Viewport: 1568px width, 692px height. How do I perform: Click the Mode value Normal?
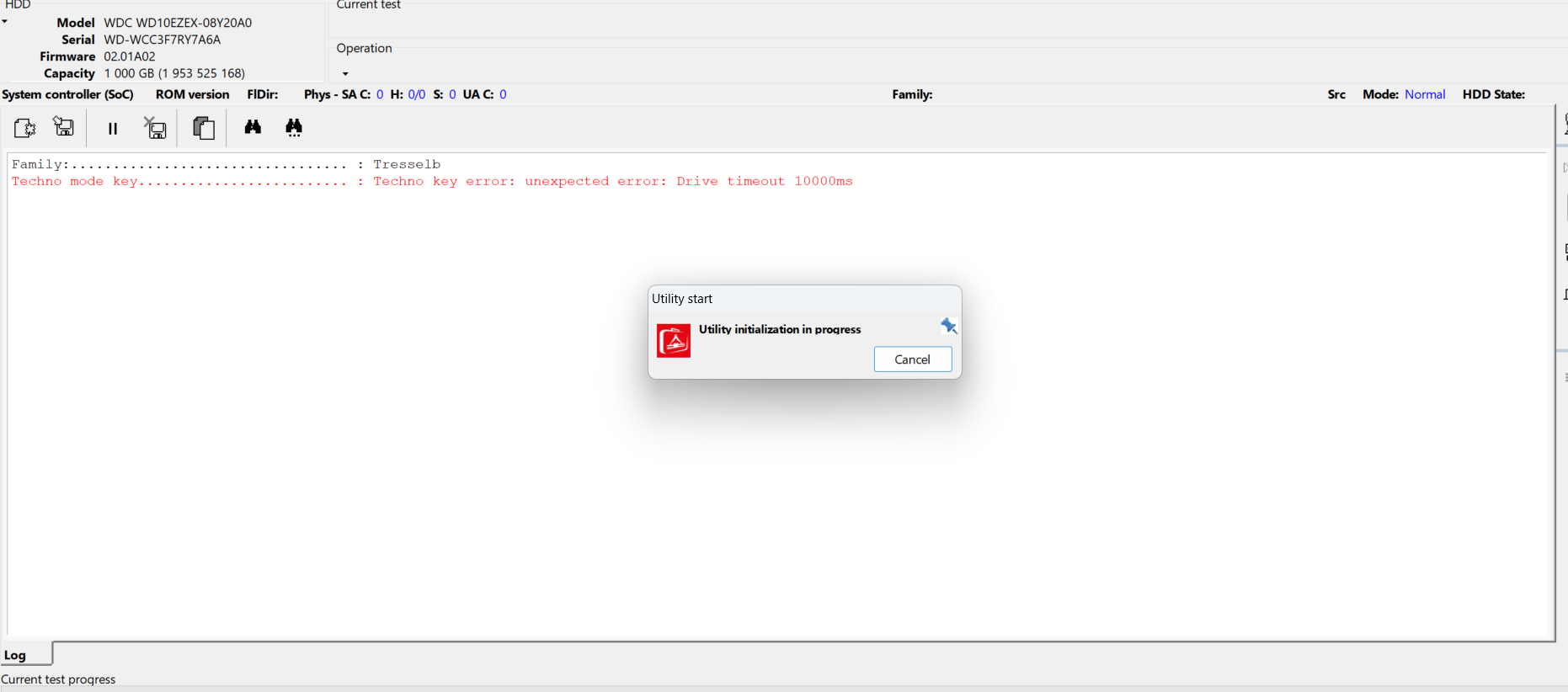pyautogui.click(x=1425, y=94)
